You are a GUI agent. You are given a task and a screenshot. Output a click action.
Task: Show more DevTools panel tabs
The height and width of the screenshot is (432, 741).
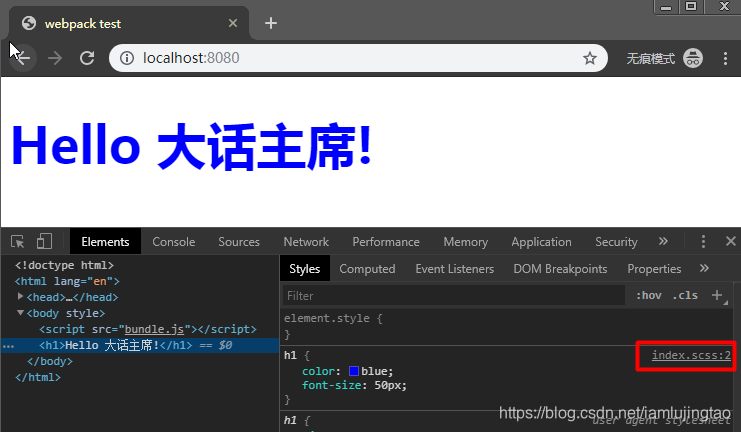(663, 241)
